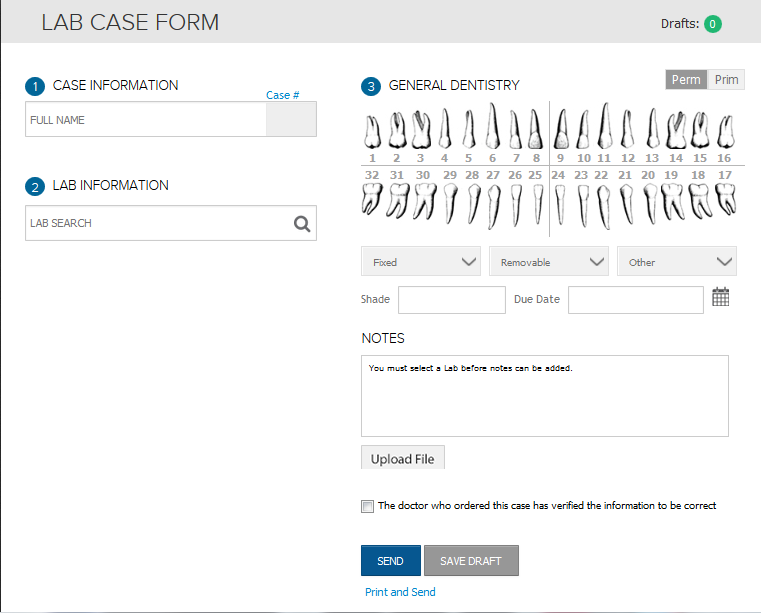Switch tooth chart to Perm teeth

pyautogui.click(x=686, y=80)
